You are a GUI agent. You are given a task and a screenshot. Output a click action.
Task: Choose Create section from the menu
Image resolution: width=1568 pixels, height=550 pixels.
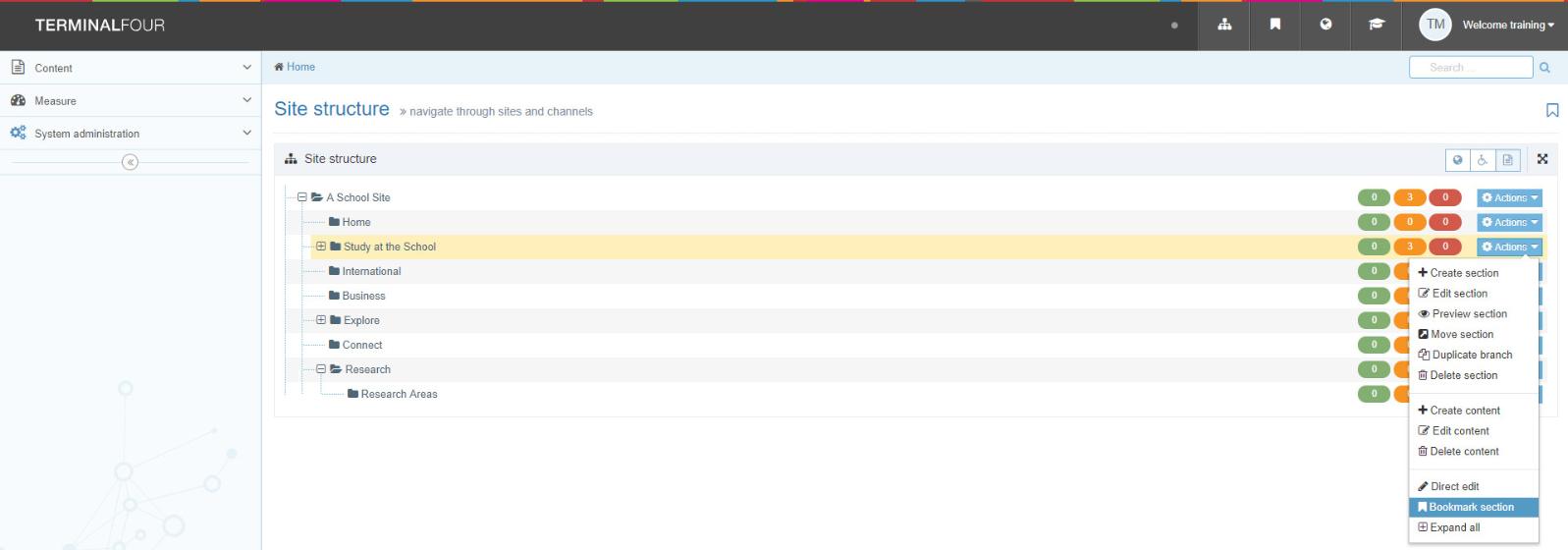(x=1474, y=273)
